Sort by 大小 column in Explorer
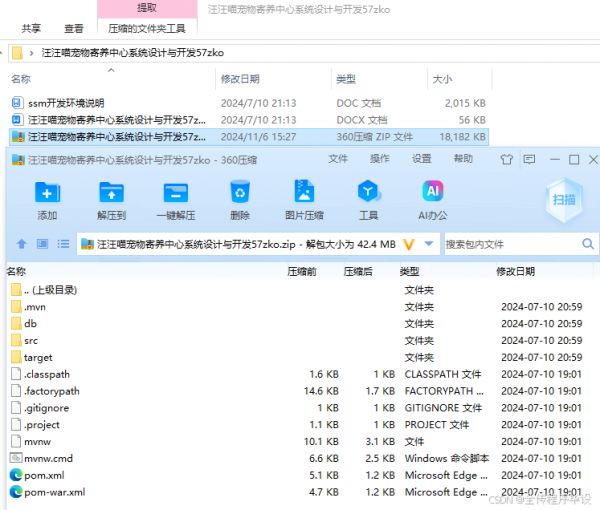The width and height of the screenshot is (600, 510). click(x=442, y=79)
